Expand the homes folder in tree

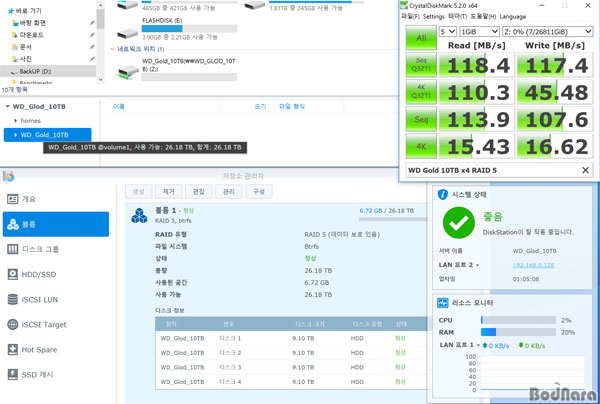point(16,121)
